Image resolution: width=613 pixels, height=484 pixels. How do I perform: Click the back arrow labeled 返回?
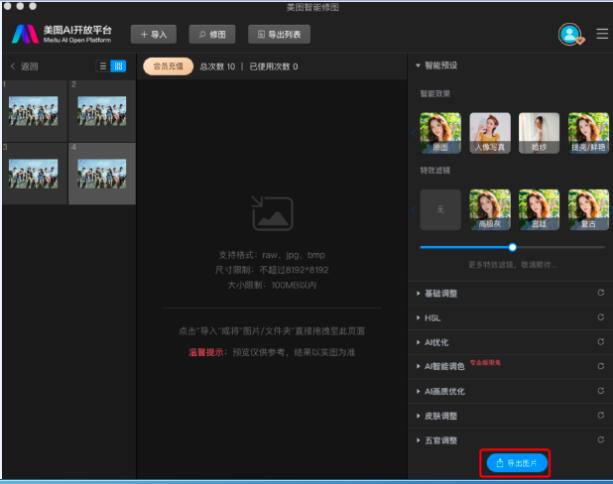click(x=24, y=66)
